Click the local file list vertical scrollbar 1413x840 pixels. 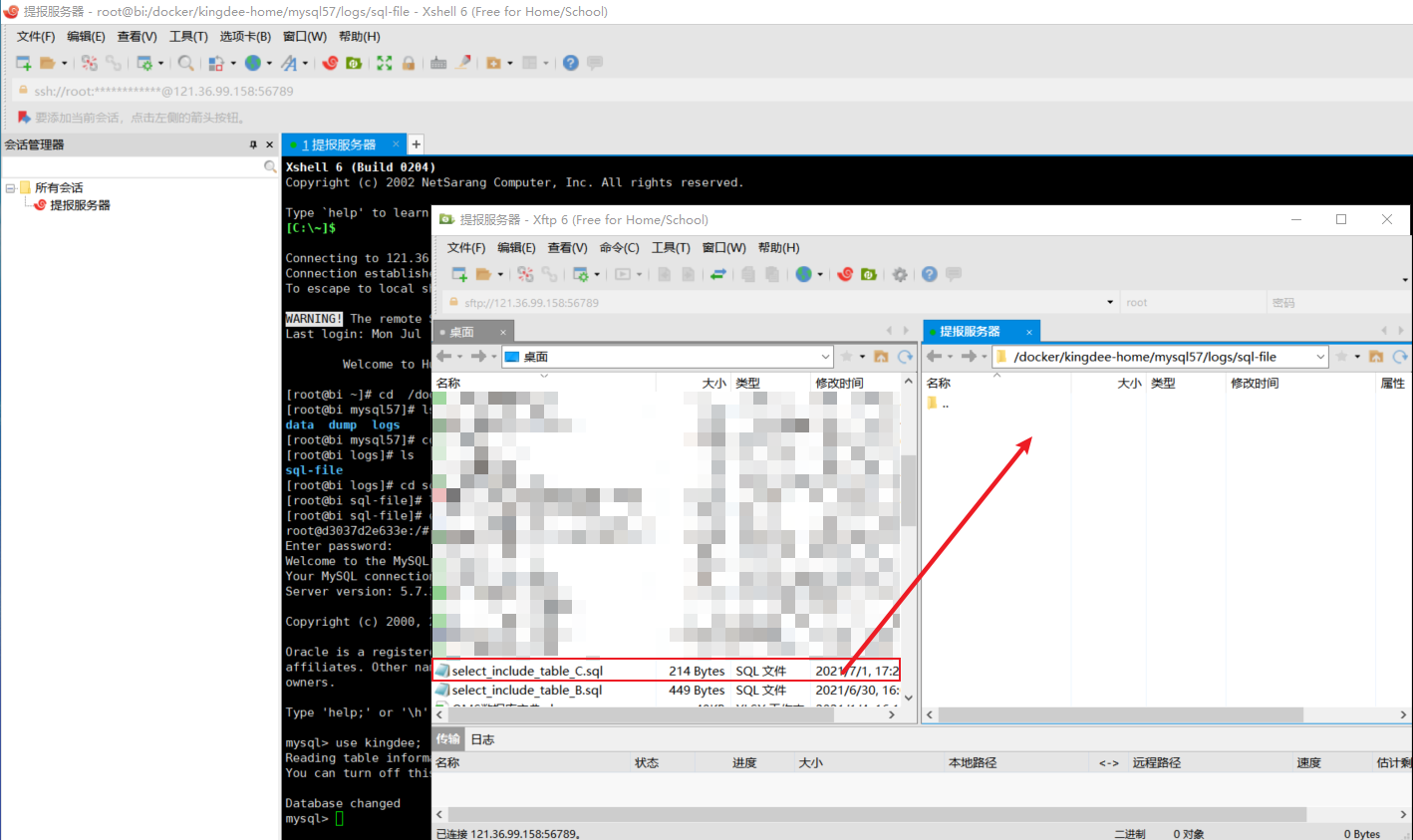[908, 491]
